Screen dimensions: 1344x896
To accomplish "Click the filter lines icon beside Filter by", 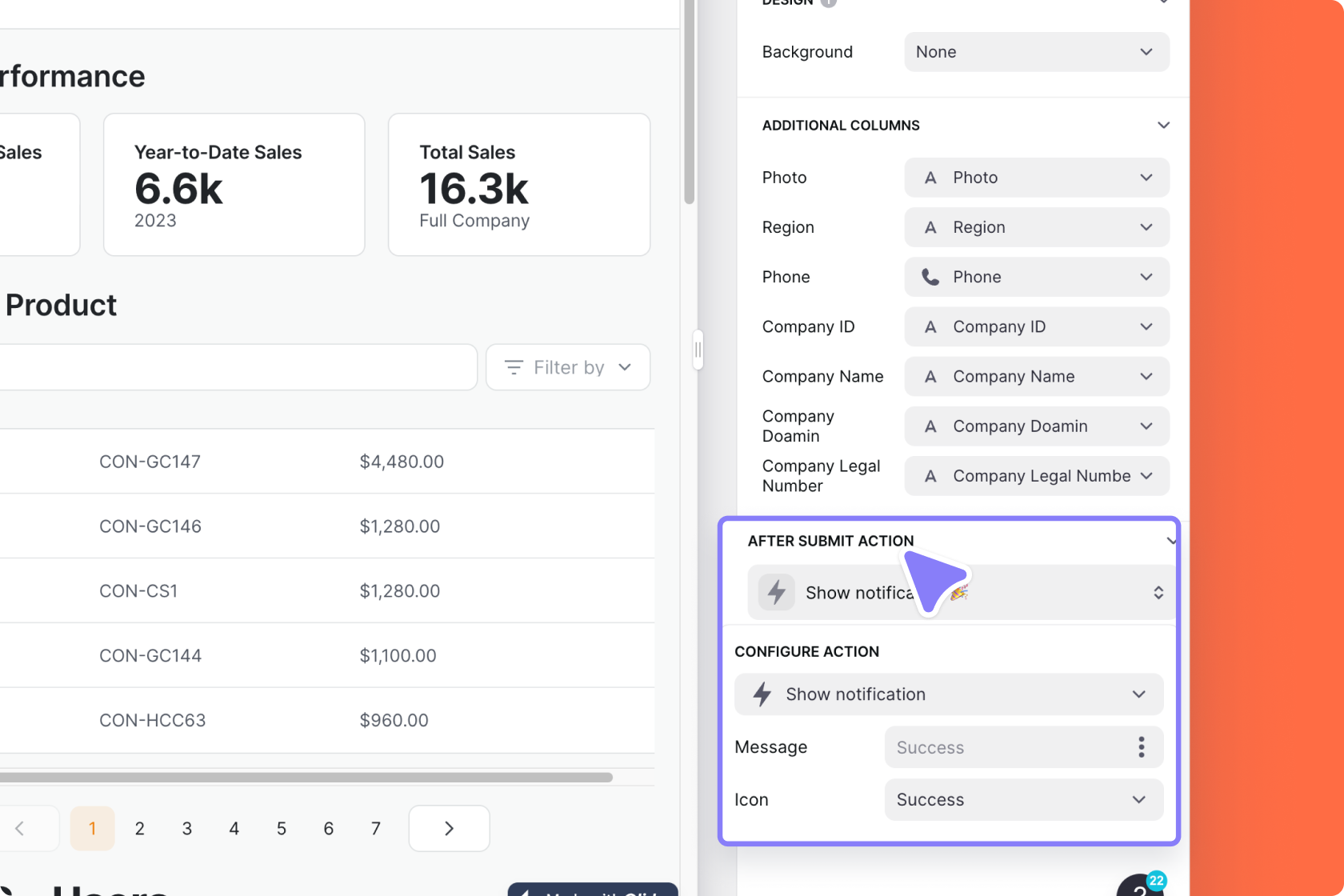I will [514, 367].
